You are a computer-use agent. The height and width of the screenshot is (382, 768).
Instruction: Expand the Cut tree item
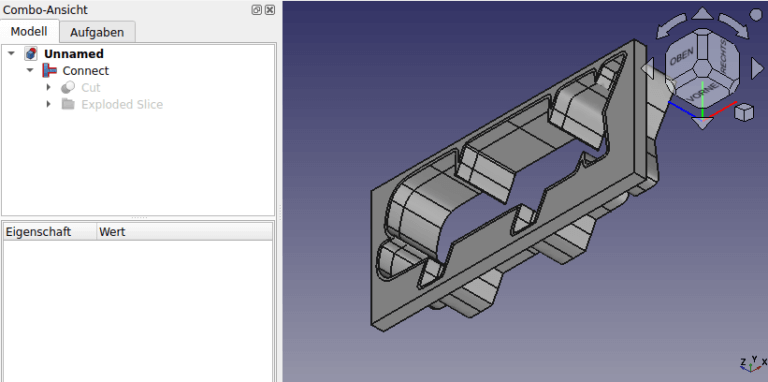48,88
